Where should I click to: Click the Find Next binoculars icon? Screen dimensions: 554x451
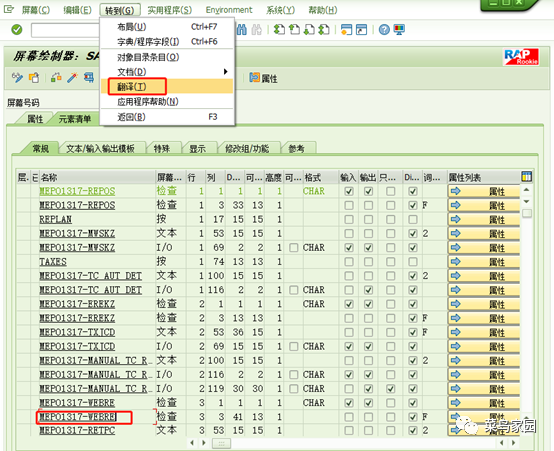coord(257,30)
